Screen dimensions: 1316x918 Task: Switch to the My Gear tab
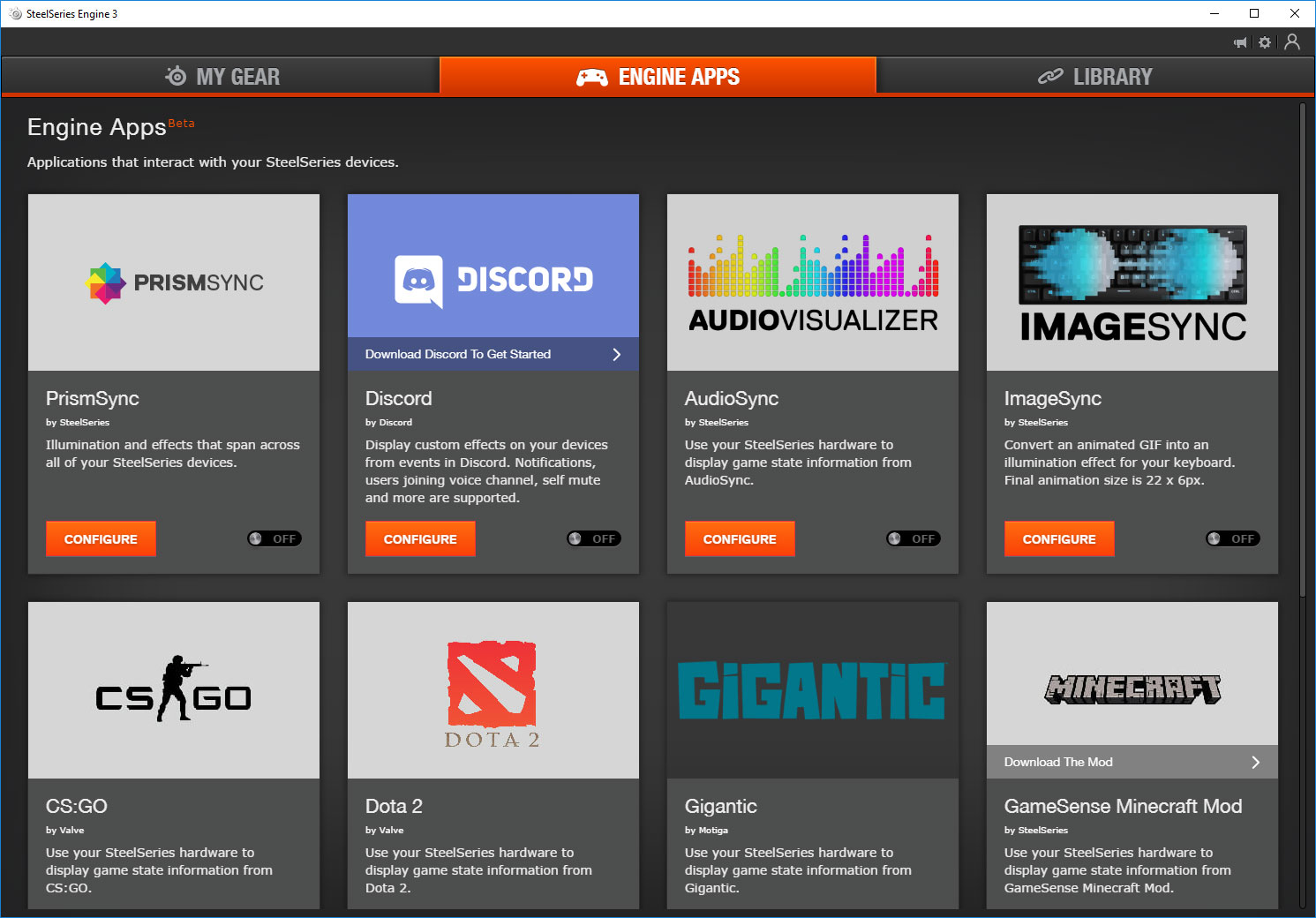point(221,77)
